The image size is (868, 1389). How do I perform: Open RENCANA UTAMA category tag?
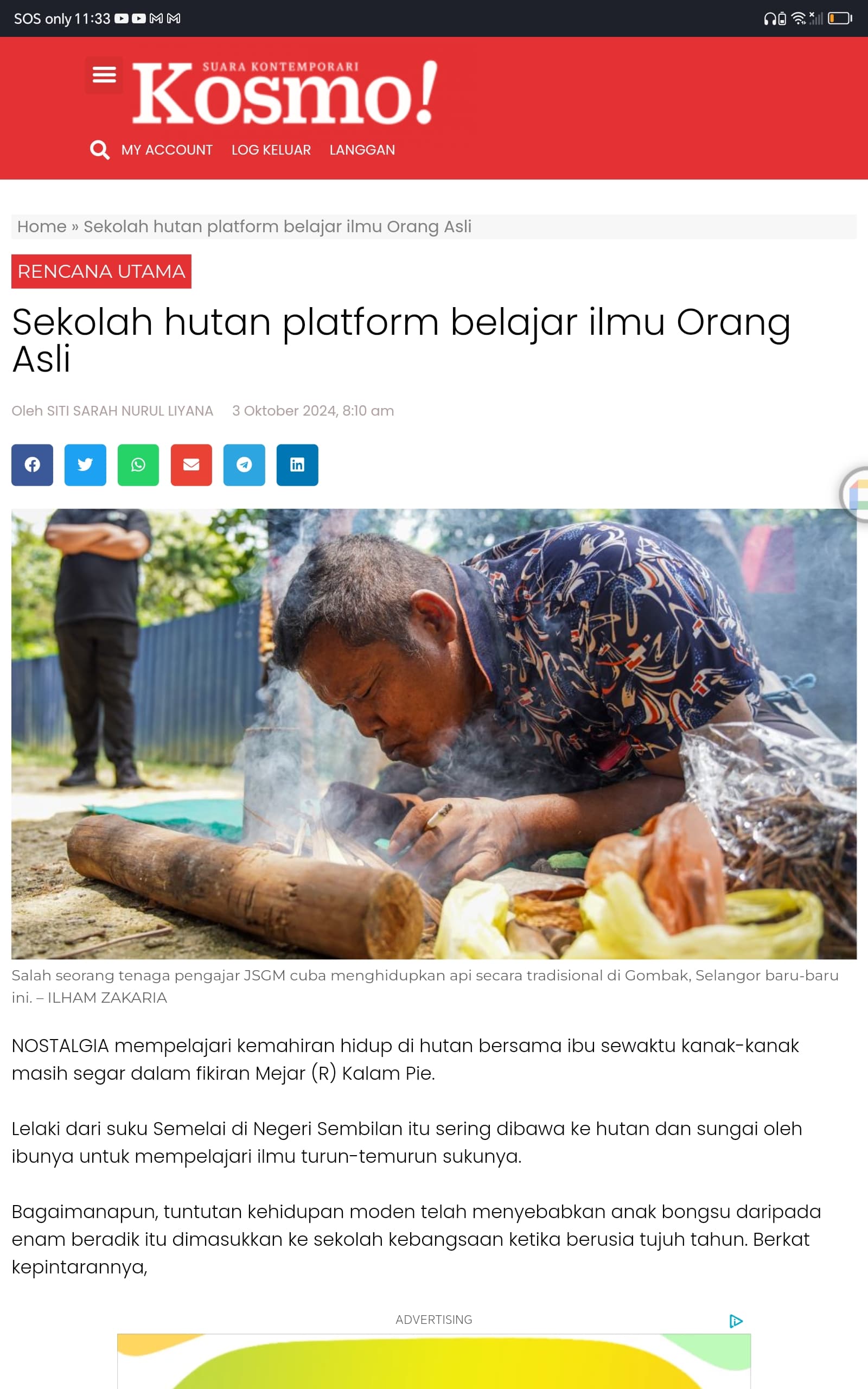tap(101, 271)
